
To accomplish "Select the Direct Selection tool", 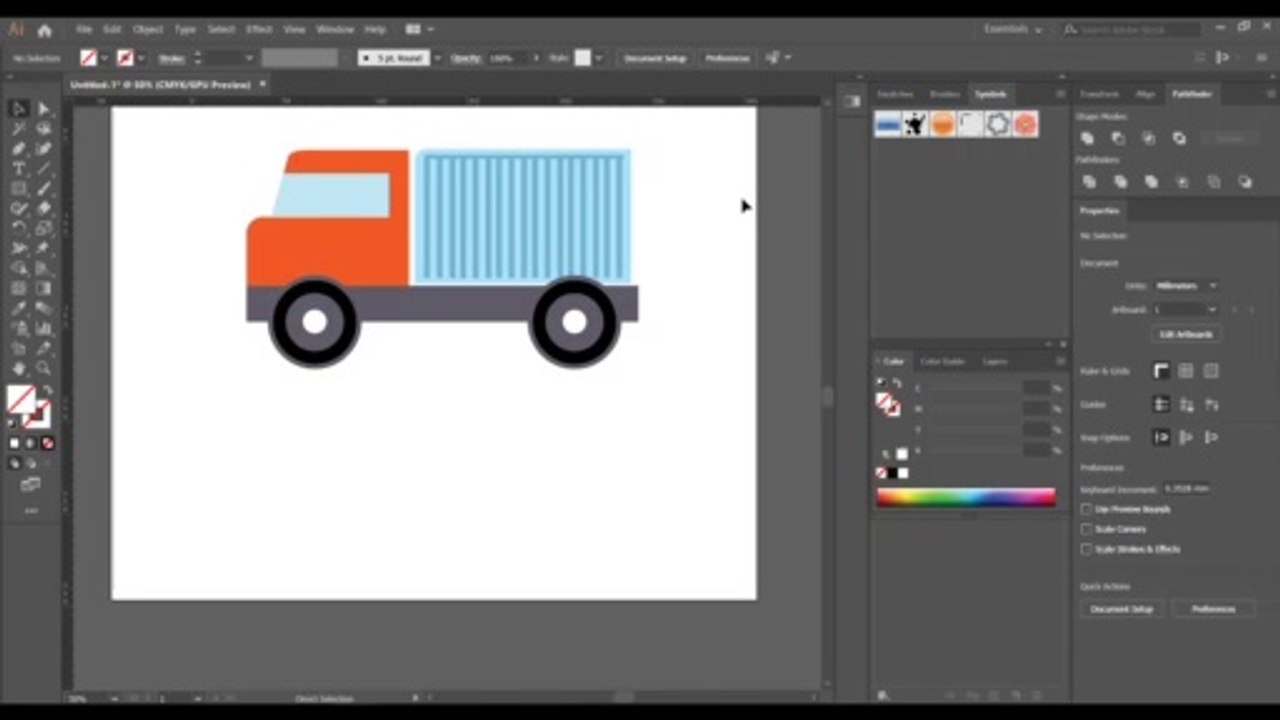I will (43, 108).
